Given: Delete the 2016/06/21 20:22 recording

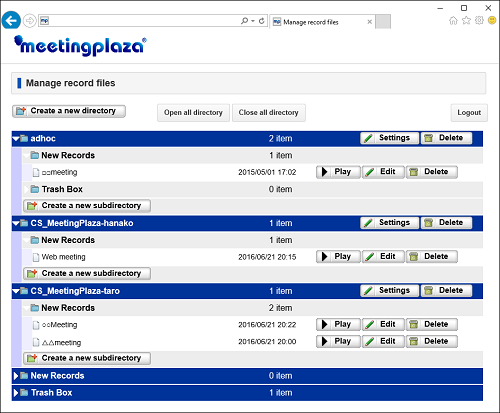Looking at the screenshot, I should point(432,324).
